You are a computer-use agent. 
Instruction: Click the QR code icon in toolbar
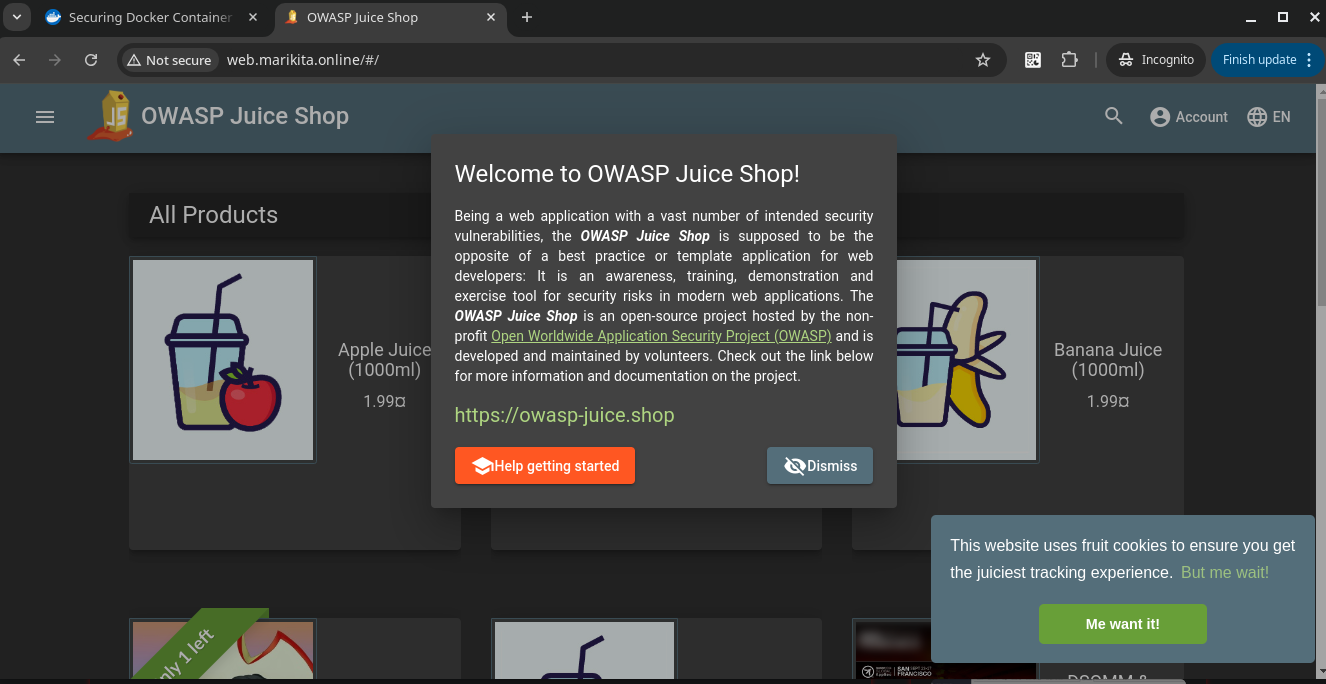pyautogui.click(x=1033, y=60)
